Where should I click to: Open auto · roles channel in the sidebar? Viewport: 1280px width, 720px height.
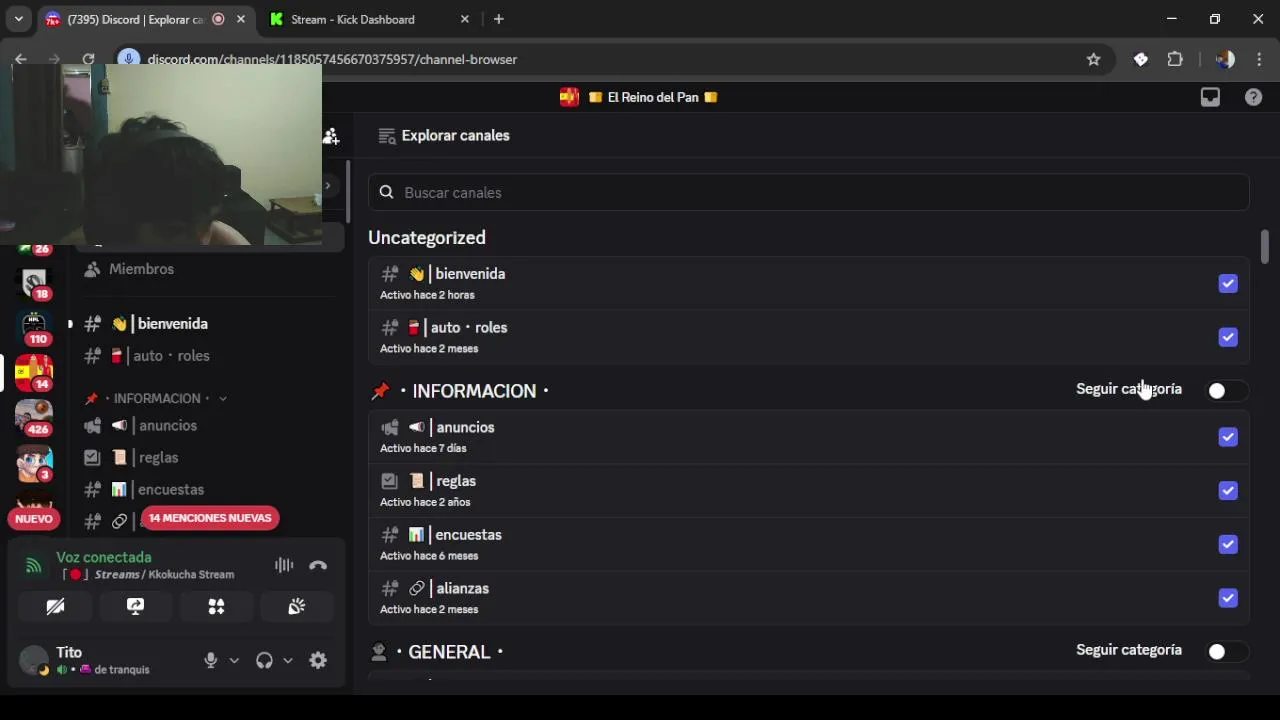208,356
